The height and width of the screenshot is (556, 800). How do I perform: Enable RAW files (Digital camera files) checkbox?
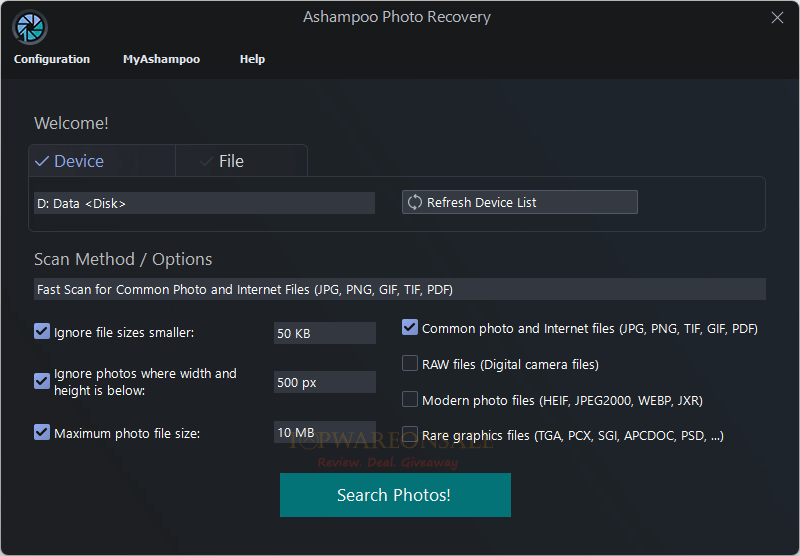click(x=410, y=363)
